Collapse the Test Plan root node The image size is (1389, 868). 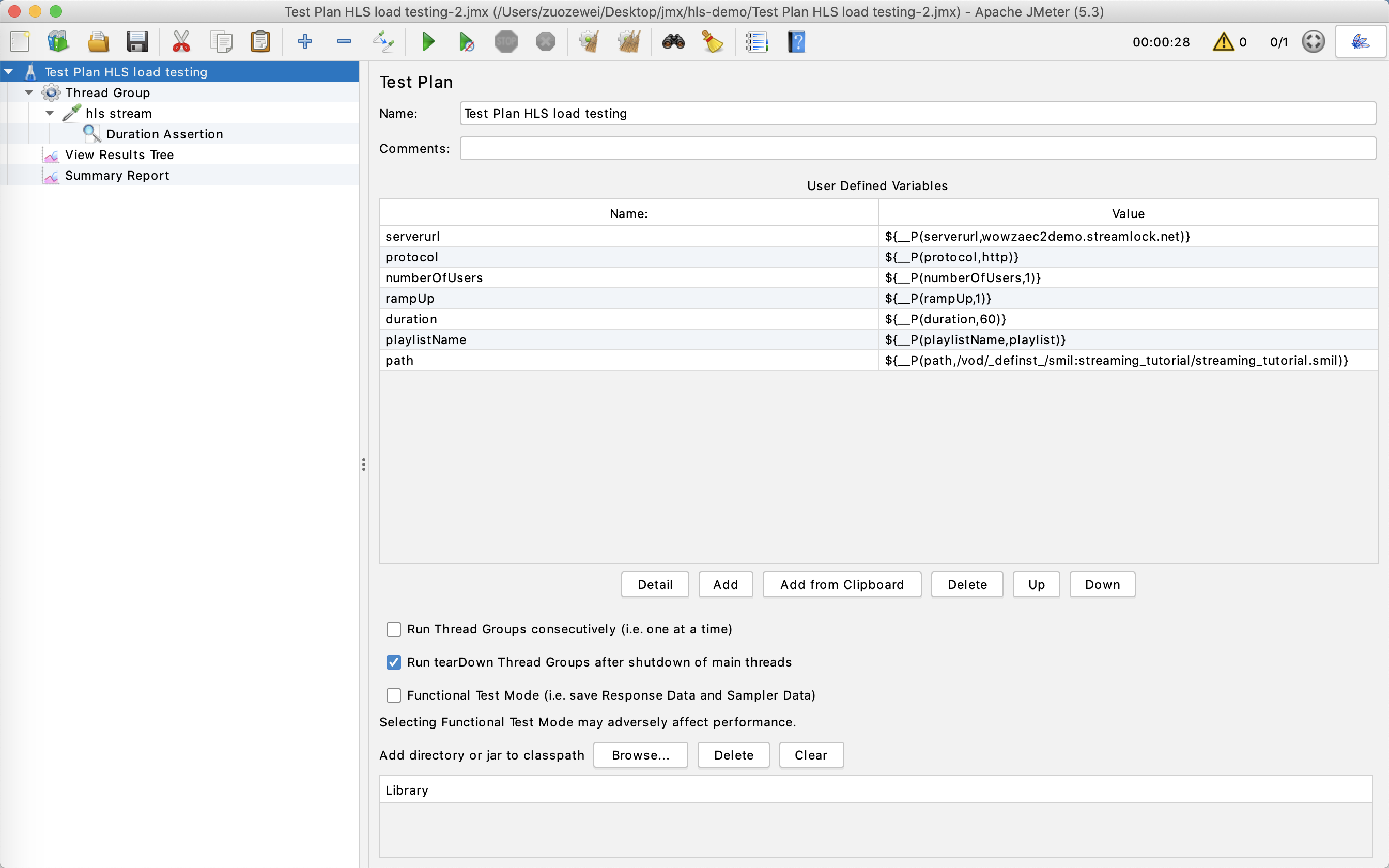click(9, 72)
